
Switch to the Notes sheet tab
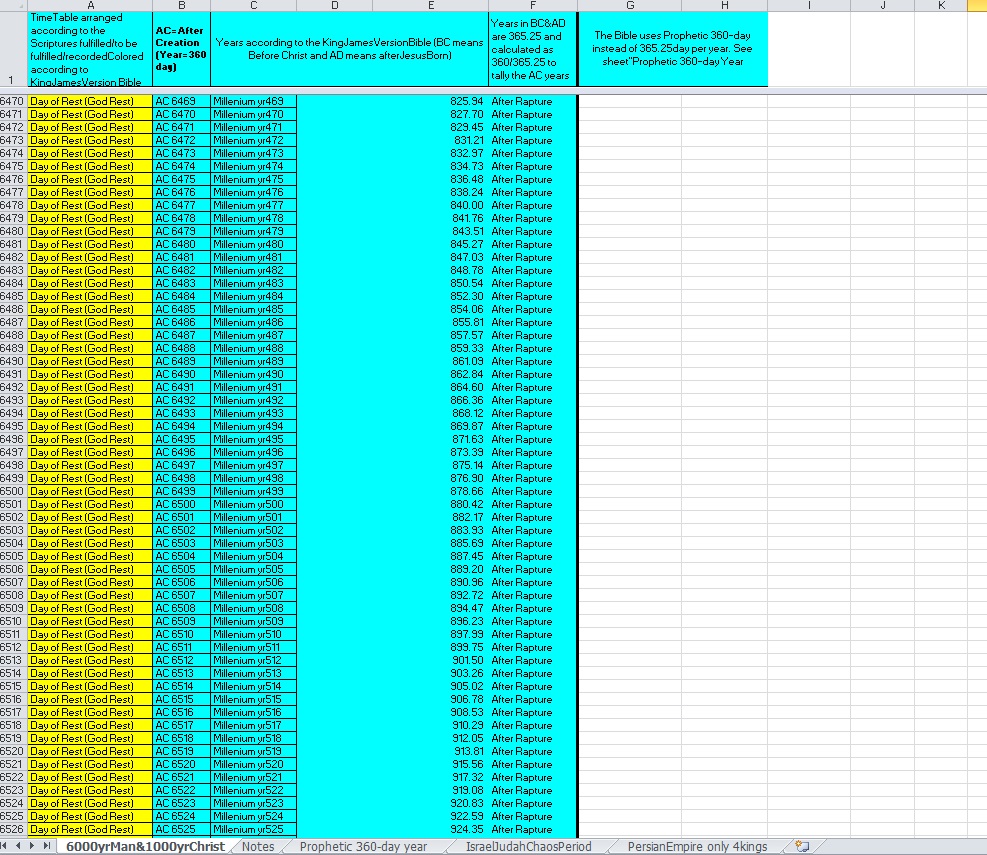[x=258, y=847]
